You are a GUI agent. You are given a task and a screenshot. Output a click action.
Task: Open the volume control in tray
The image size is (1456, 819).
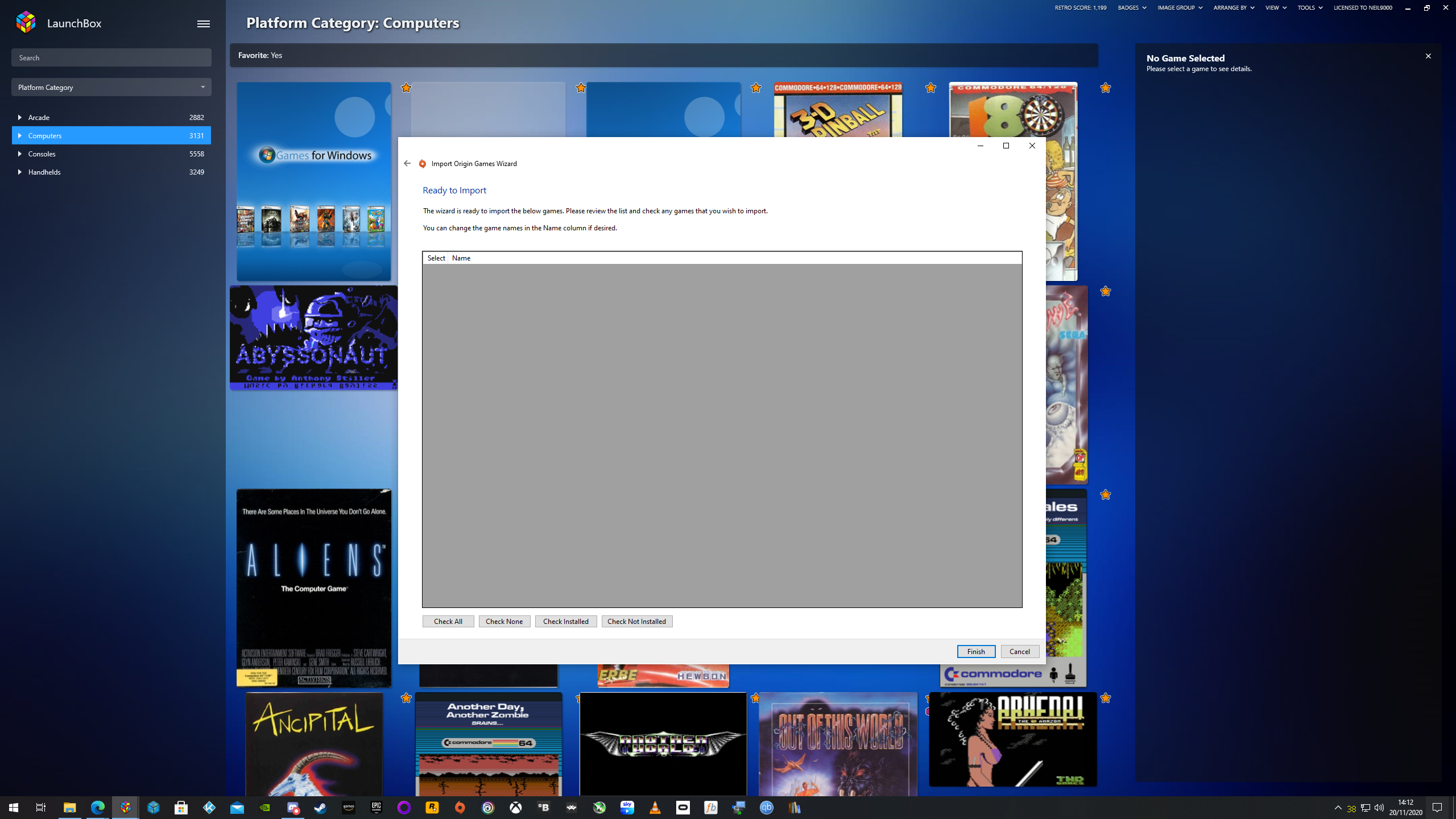coord(1379,808)
